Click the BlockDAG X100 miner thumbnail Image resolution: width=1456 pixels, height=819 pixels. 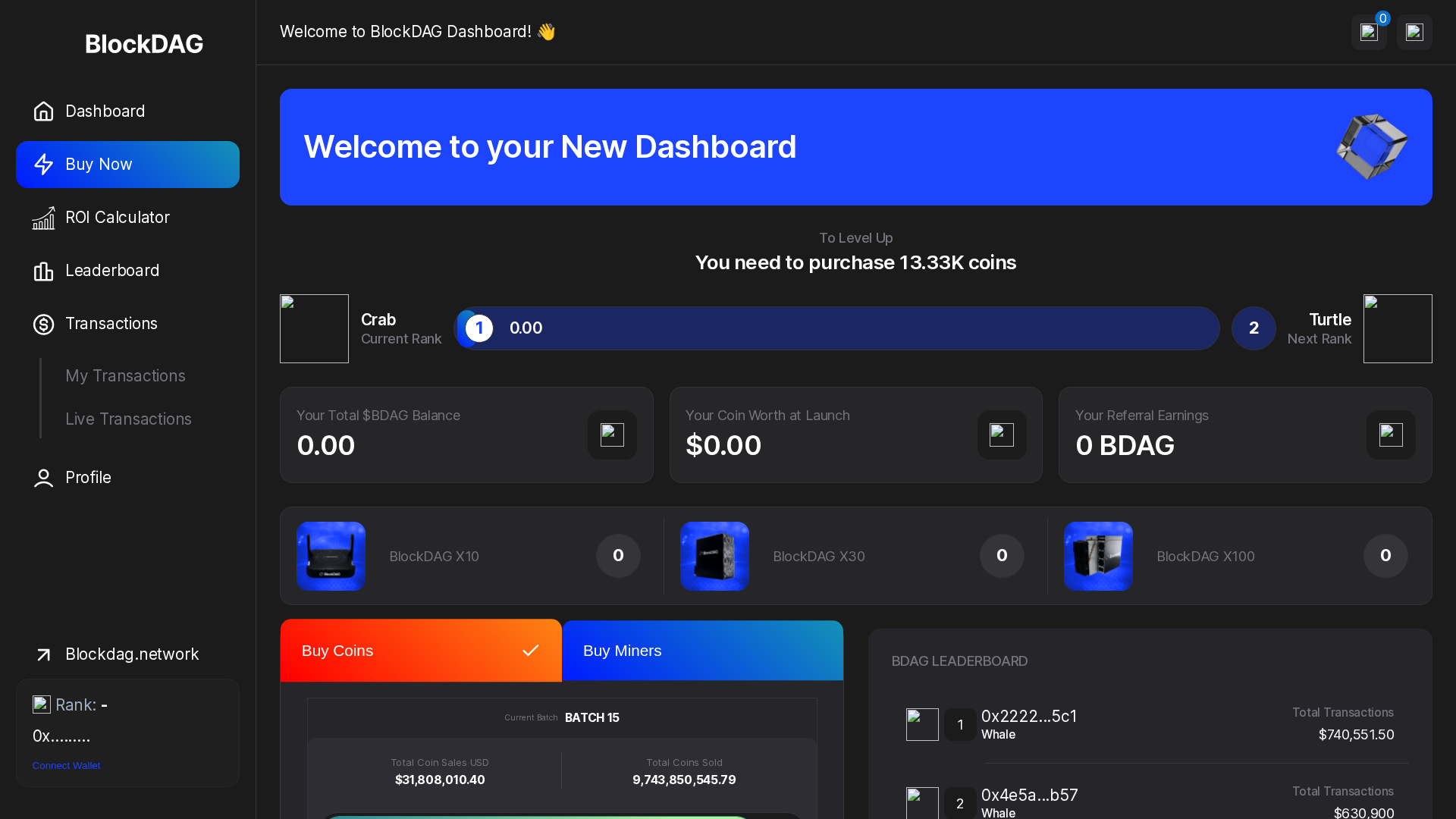tap(1098, 556)
